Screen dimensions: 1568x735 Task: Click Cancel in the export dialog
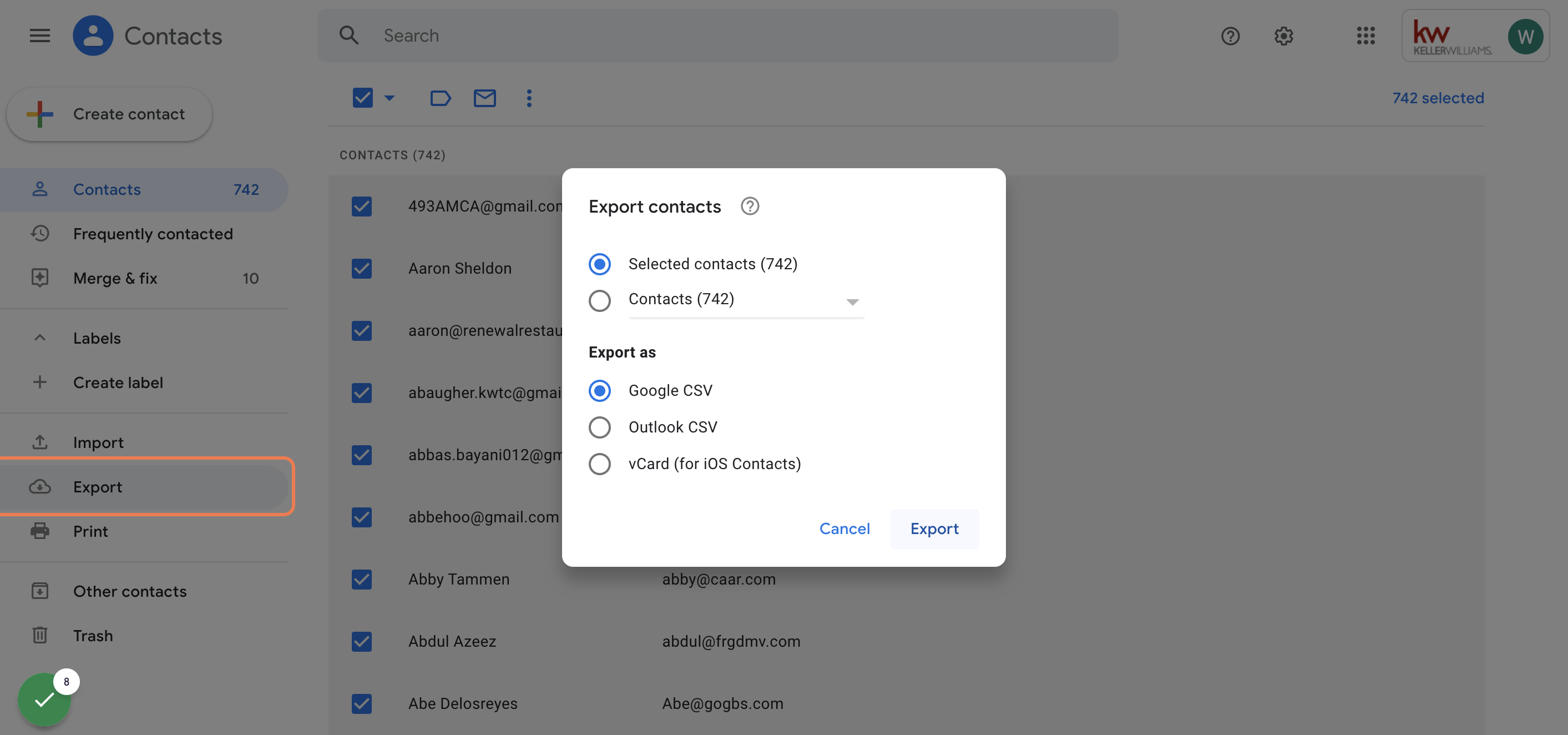point(844,528)
